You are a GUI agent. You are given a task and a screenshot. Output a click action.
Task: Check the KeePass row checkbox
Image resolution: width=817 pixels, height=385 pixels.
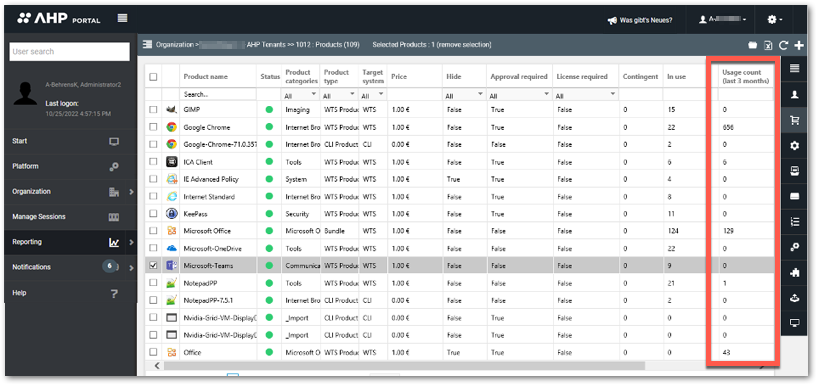(153, 214)
